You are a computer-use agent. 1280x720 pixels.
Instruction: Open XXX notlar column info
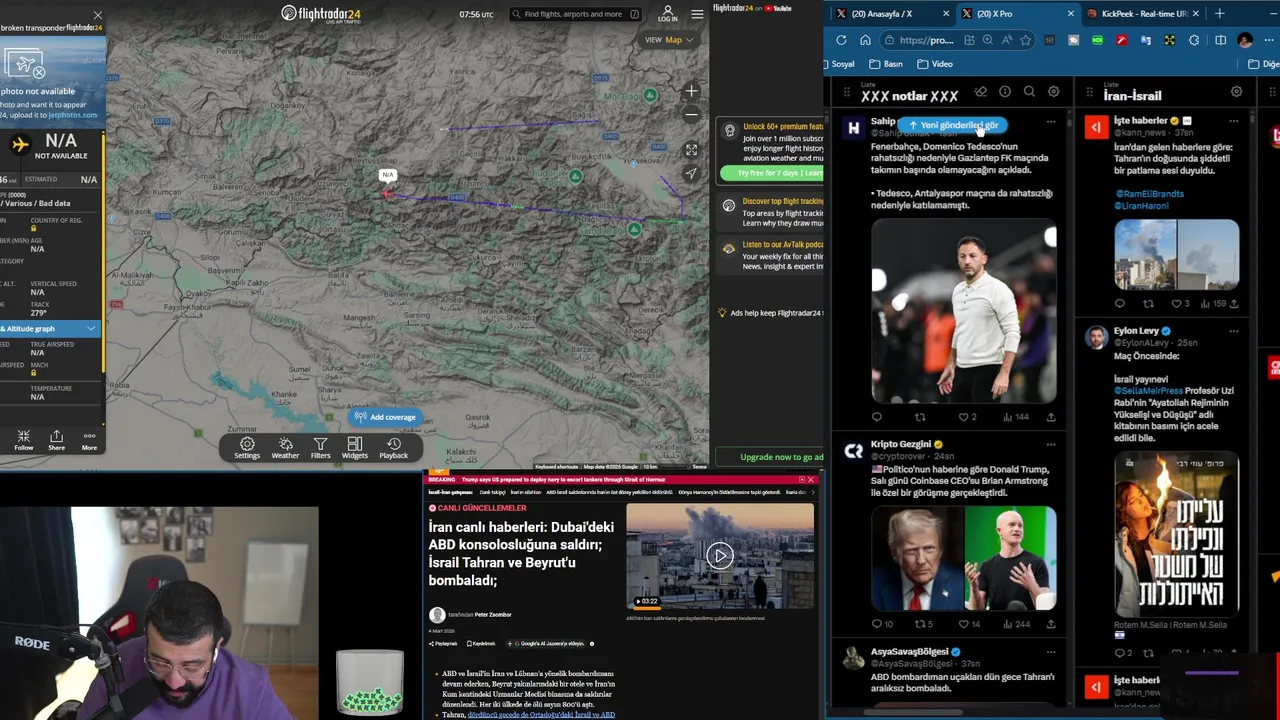tap(1005, 92)
